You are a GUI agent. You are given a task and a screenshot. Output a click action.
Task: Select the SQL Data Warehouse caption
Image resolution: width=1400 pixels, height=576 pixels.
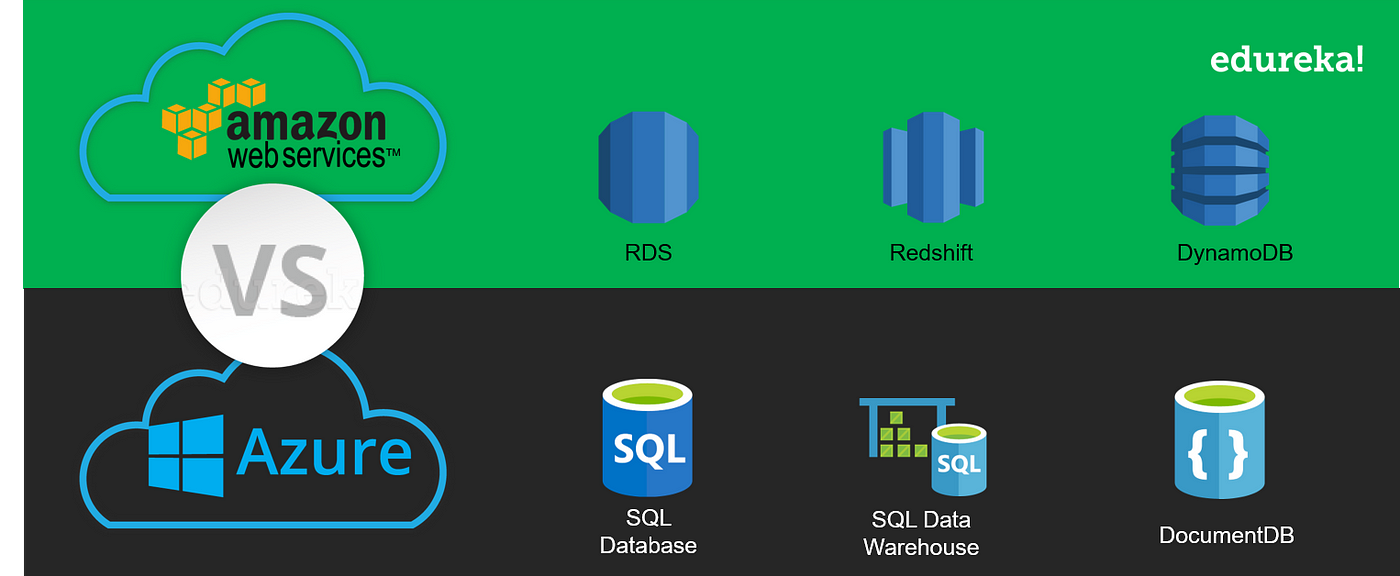921,534
